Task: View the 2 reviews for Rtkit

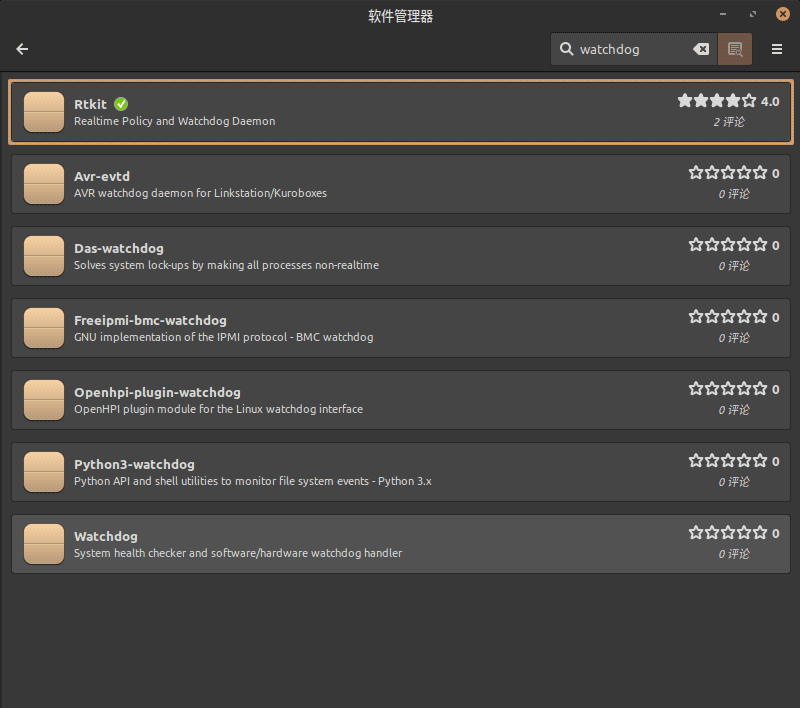Action: point(733,121)
